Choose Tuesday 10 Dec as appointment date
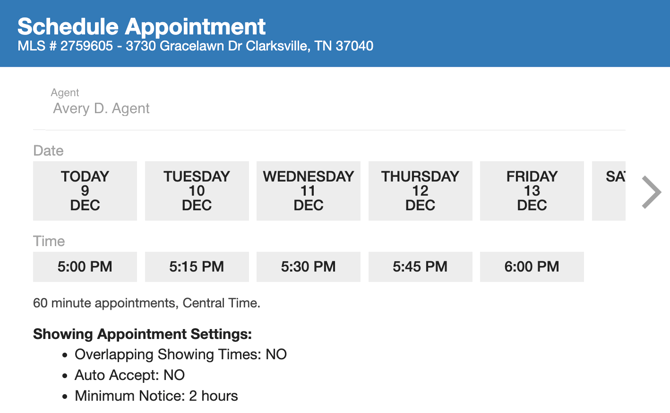This screenshot has height=413, width=670. (197, 191)
